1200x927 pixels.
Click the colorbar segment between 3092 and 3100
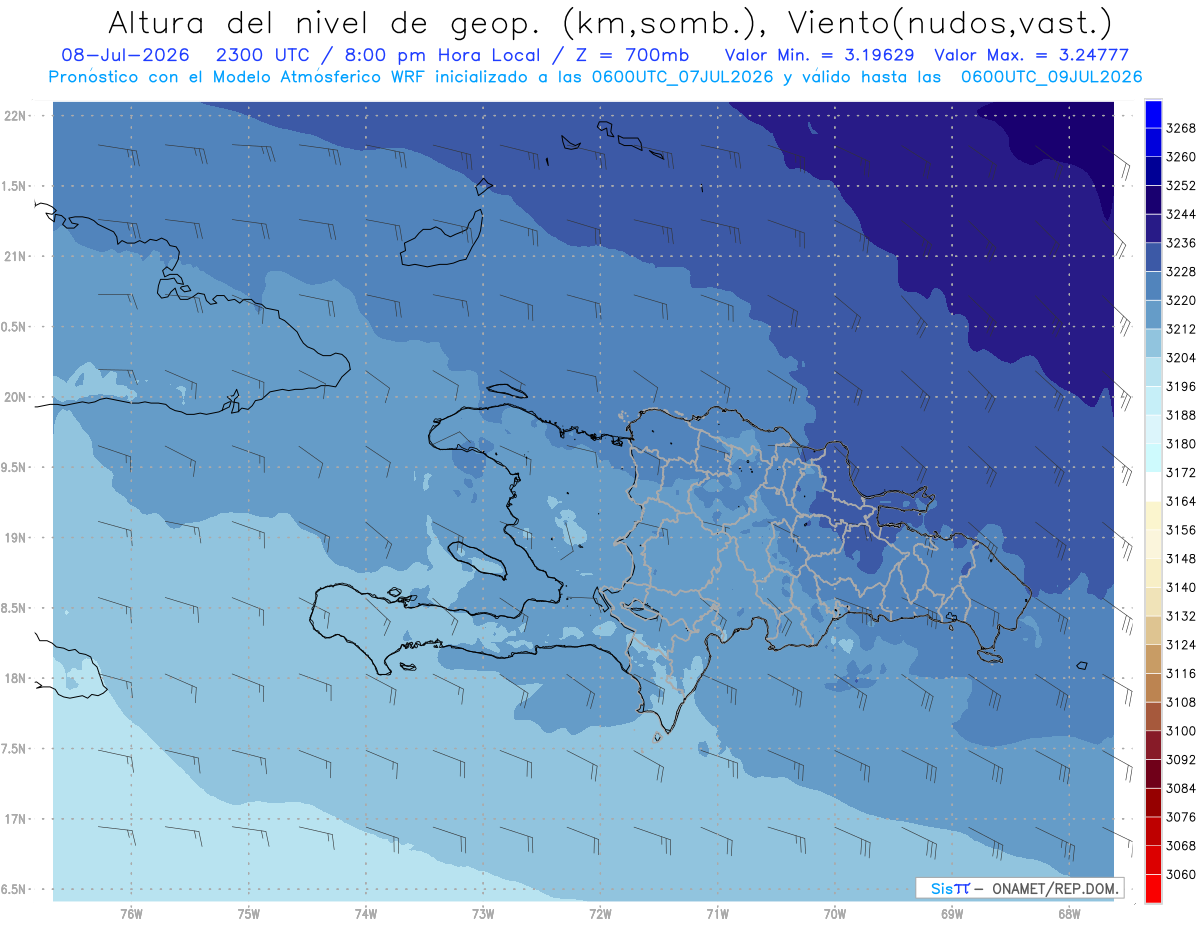click(1152, 745)
